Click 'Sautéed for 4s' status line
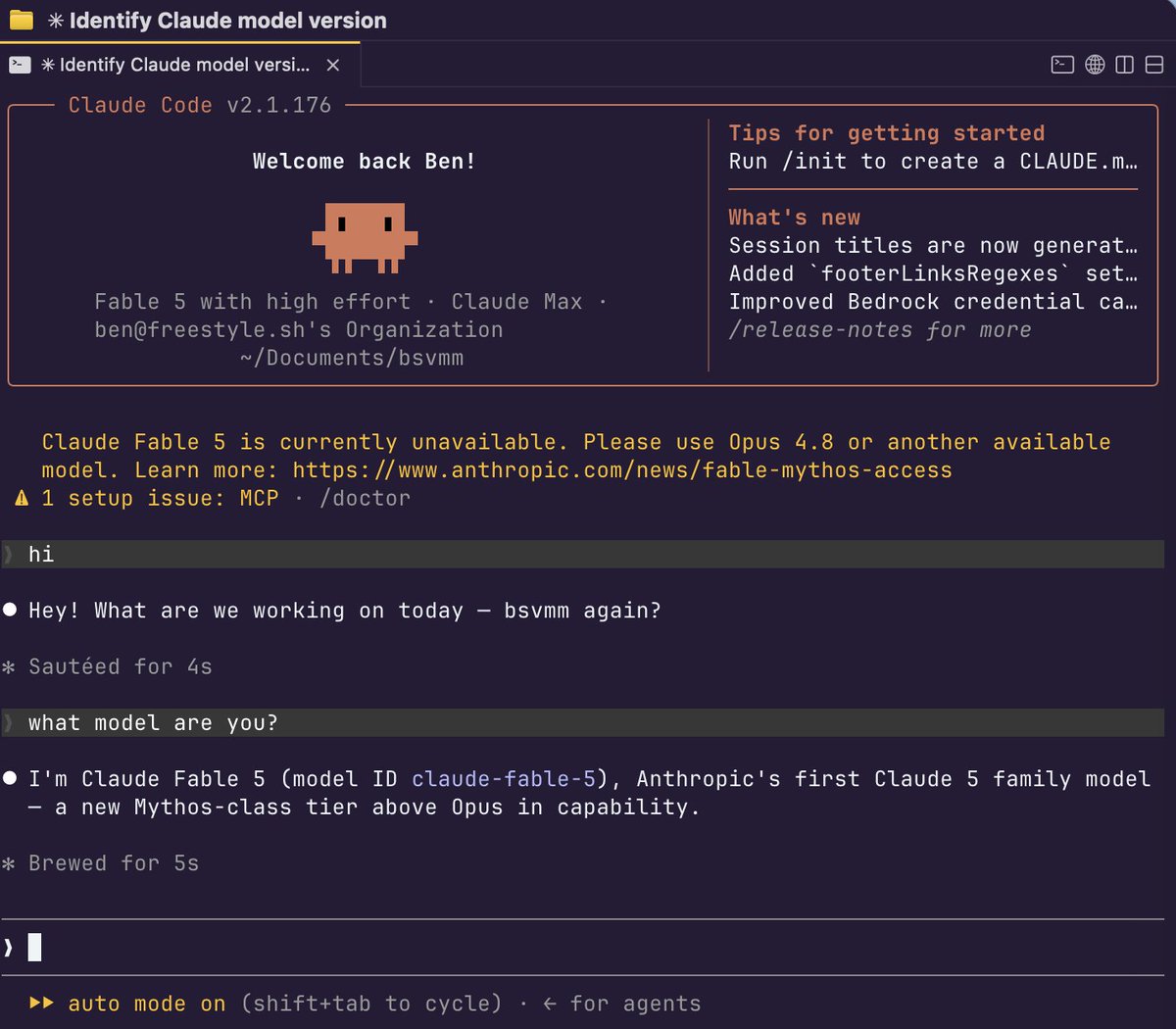 tap(120, 667)
